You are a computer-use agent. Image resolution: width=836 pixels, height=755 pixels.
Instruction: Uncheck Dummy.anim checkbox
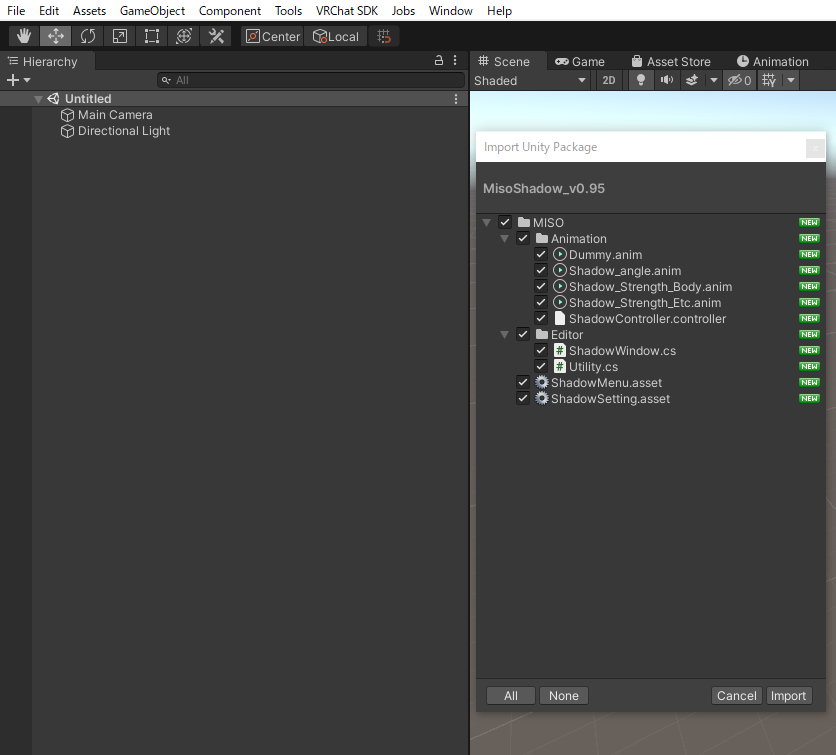pyautogui.click(x=541, y=254)
